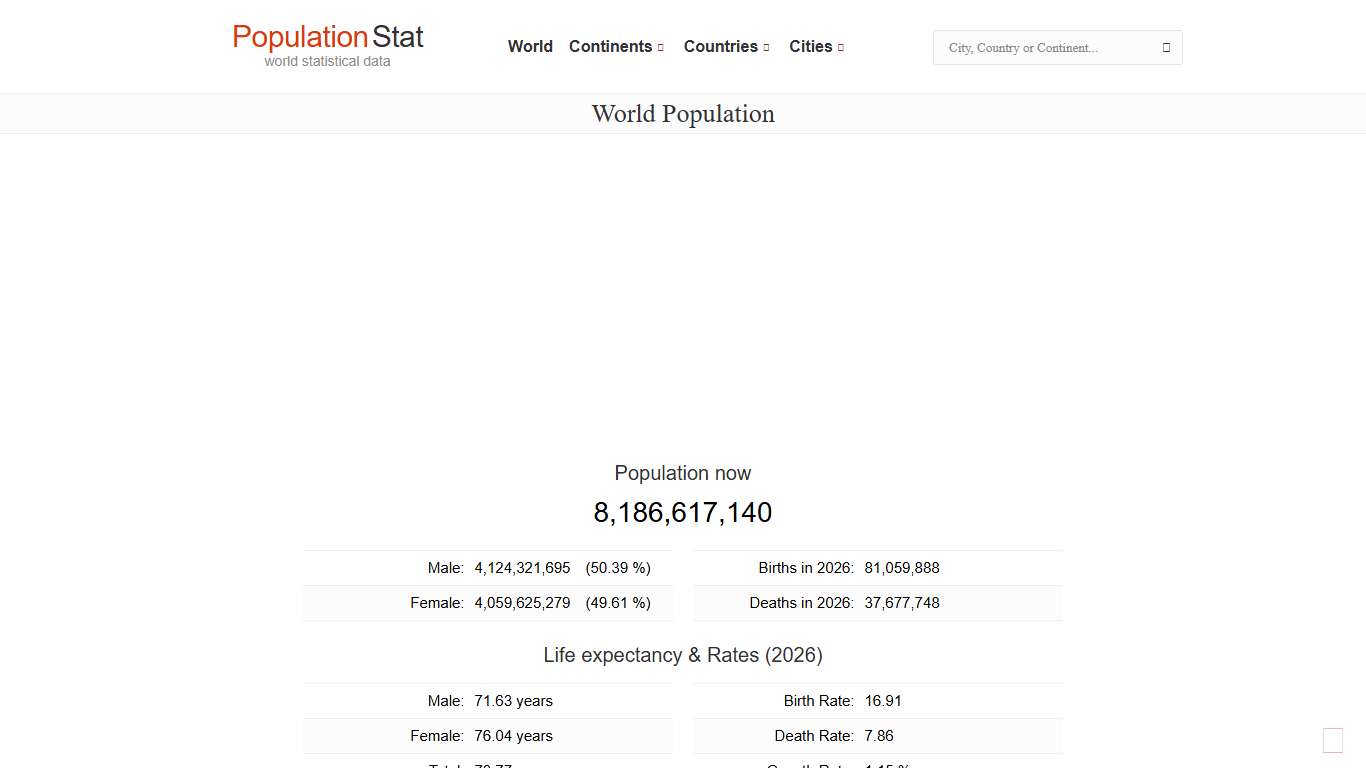Click the orange Population wordmark
The image size is (1366, 768).
click(x=300, y=37)
